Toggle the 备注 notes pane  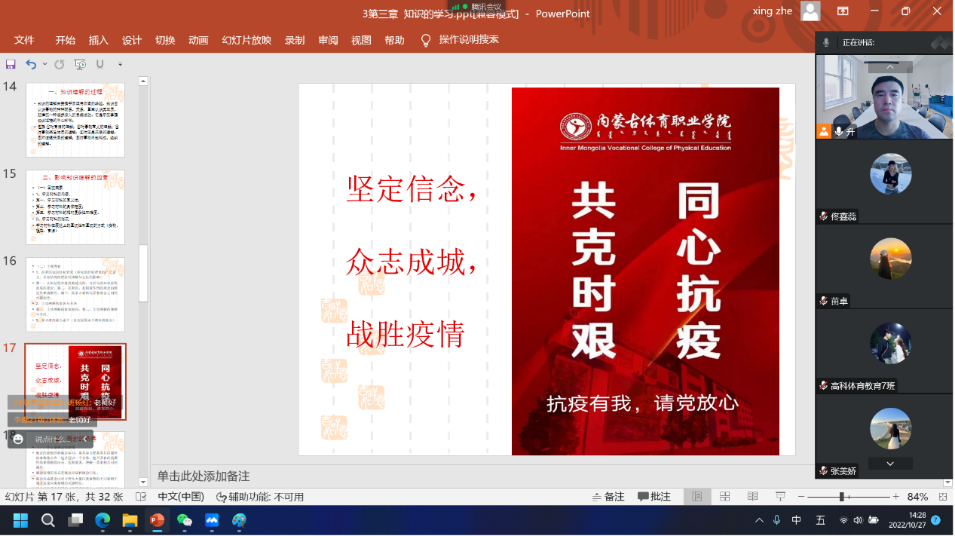[x=608, y=497]
